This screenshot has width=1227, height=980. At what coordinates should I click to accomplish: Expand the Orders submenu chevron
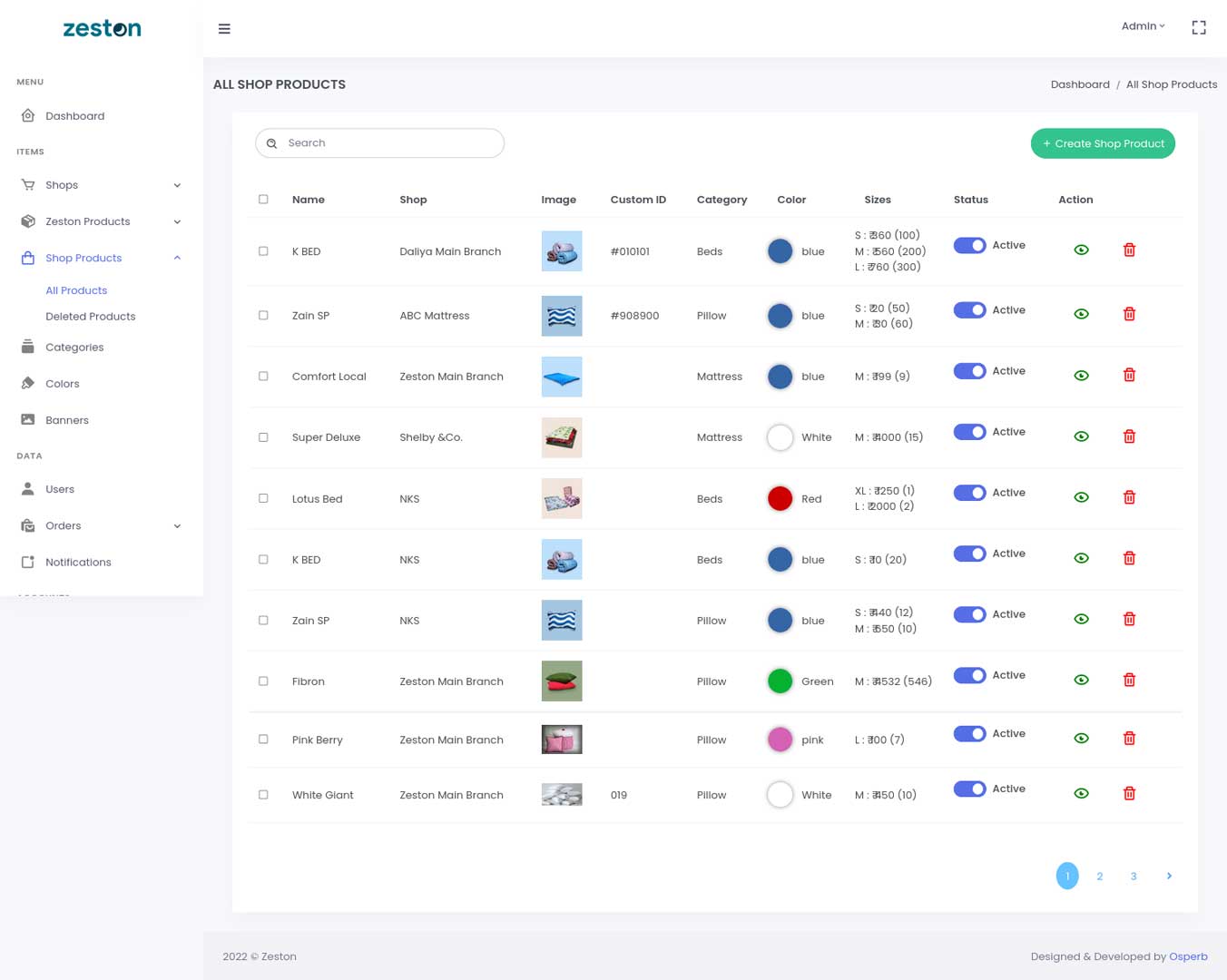[x=177, y=525]
